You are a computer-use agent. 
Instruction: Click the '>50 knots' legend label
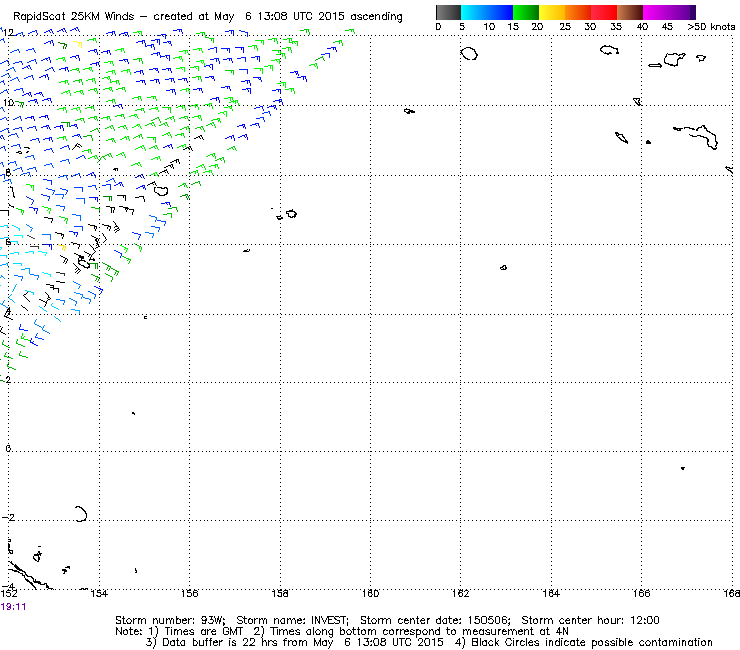click(711, 27)
